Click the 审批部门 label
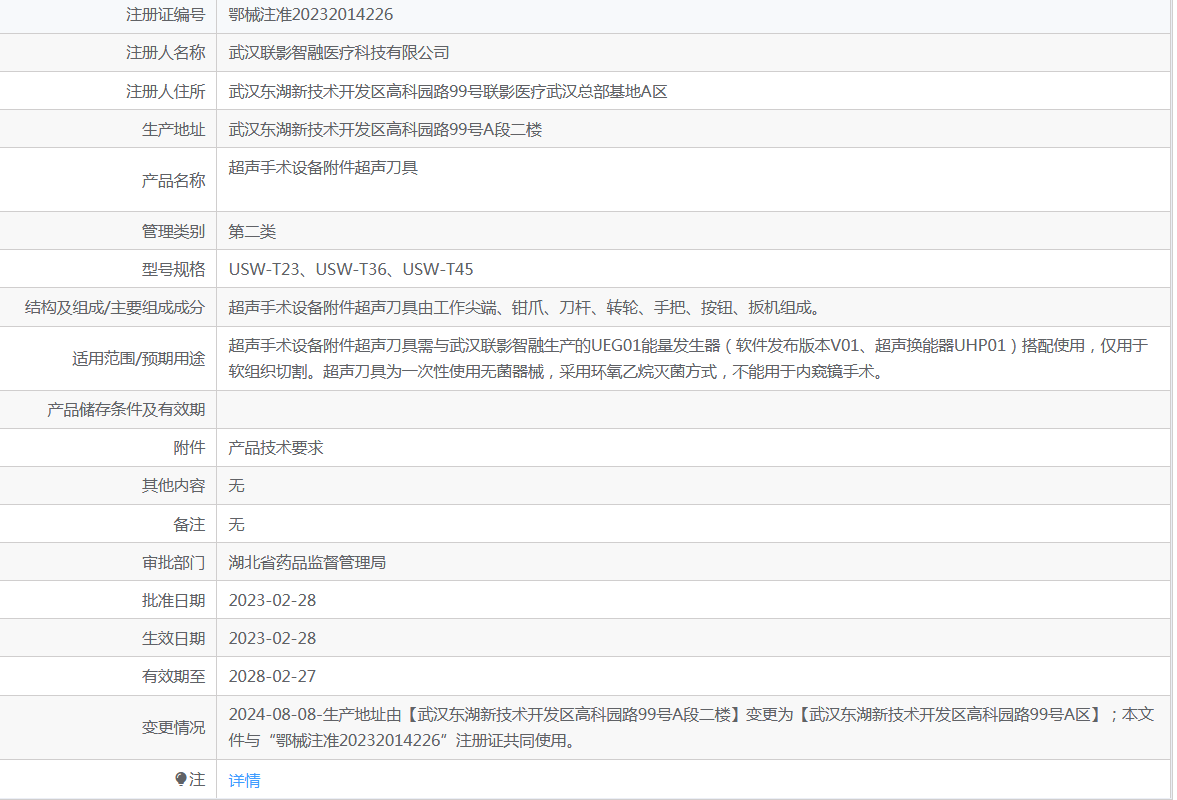 coord(173,563)
